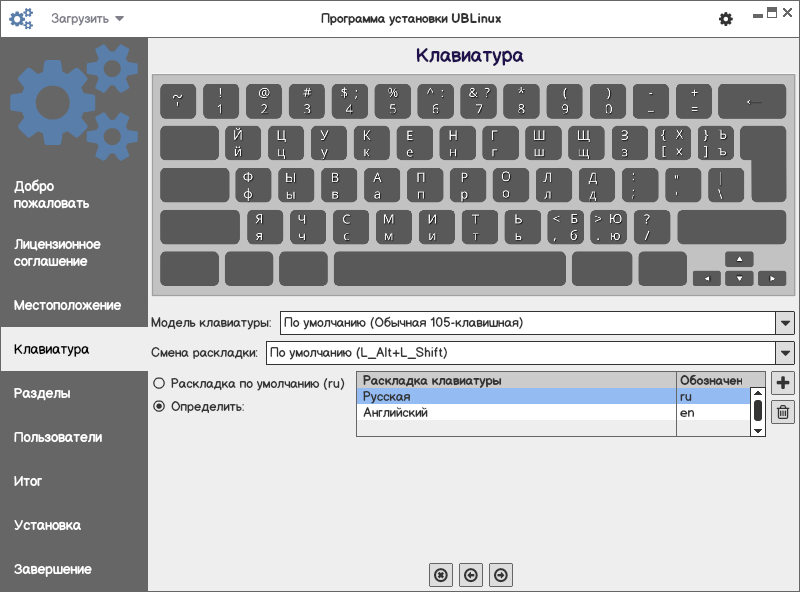Click the Ф key on keyboard preview
800x592 pixels.
click(253, 185)
